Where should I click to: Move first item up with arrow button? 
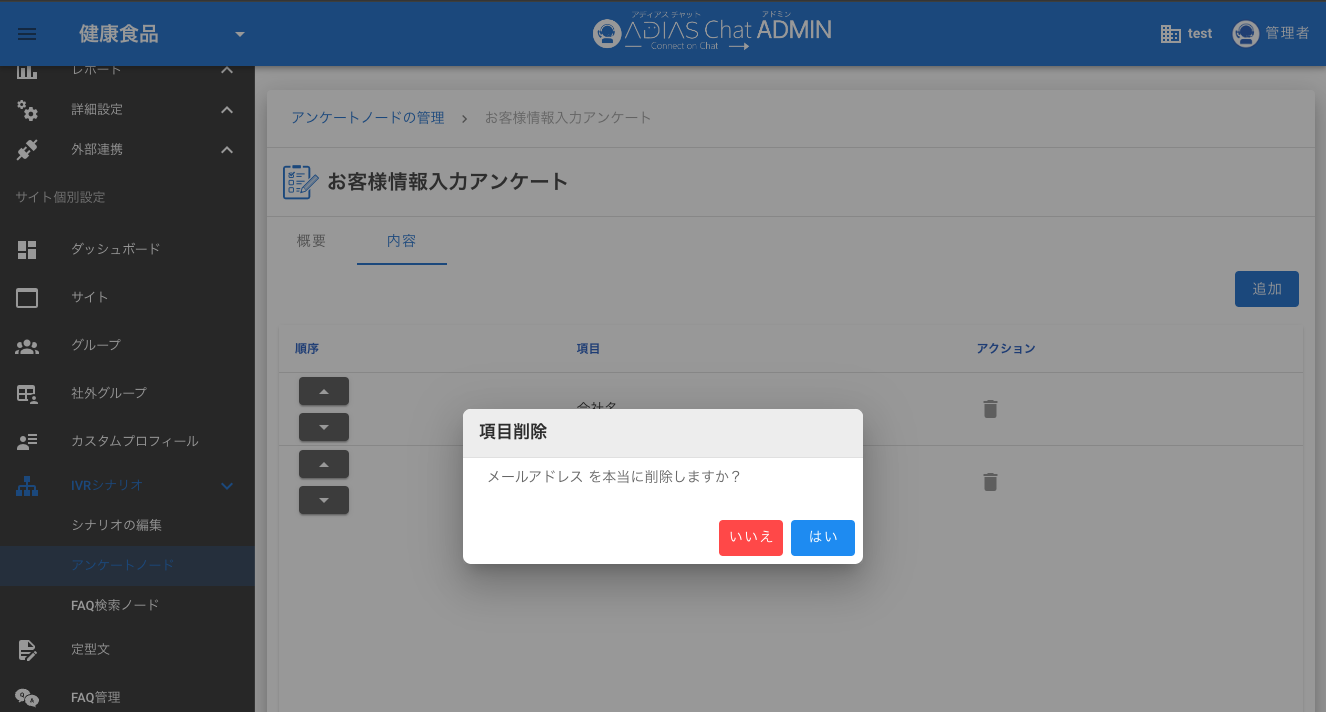click(323, 391)
